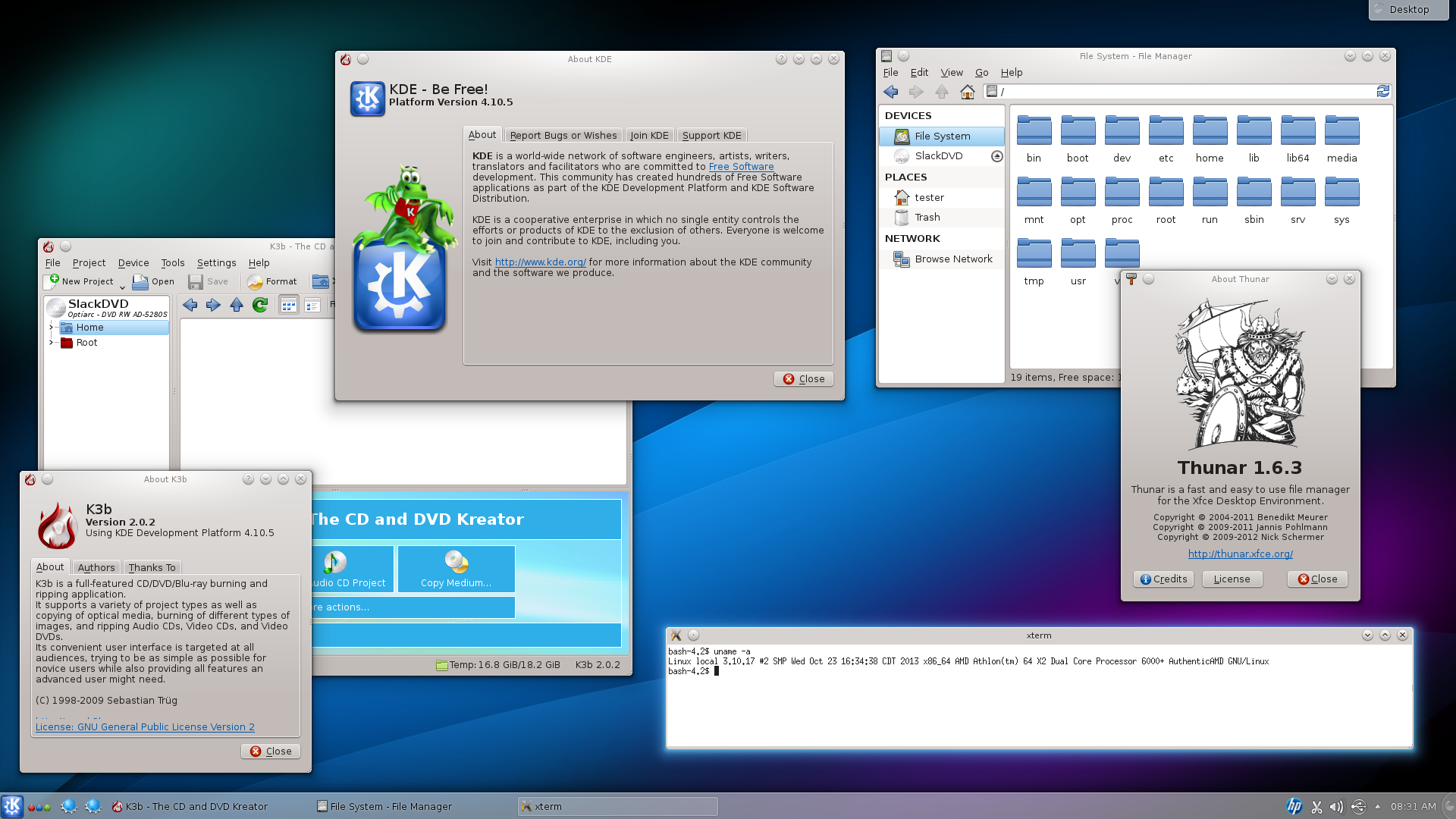Click the home folder icon in K3b toolbar
Image resolution: width=1456 pixels, height=819 pixels.
click(321, 281)
